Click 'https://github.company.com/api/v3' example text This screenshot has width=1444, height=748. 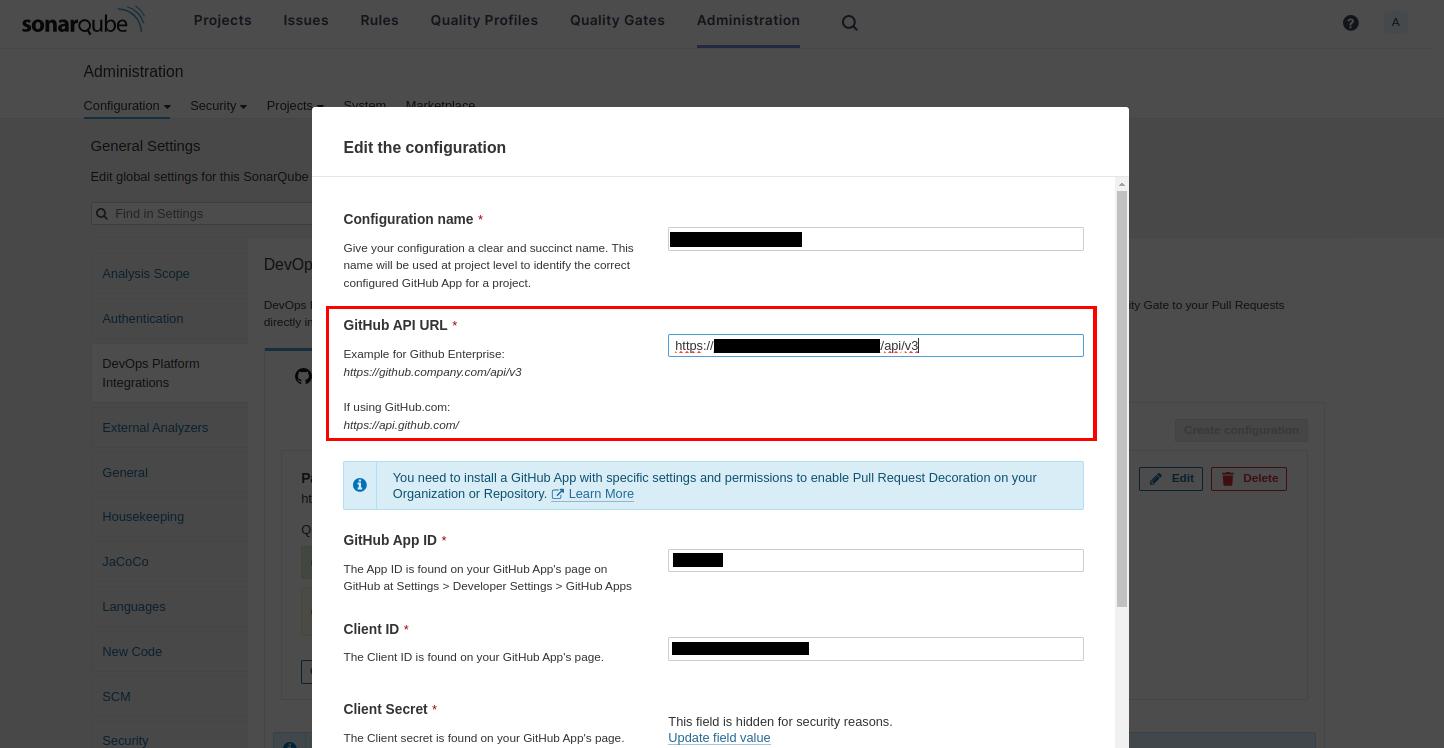[432, 372]
